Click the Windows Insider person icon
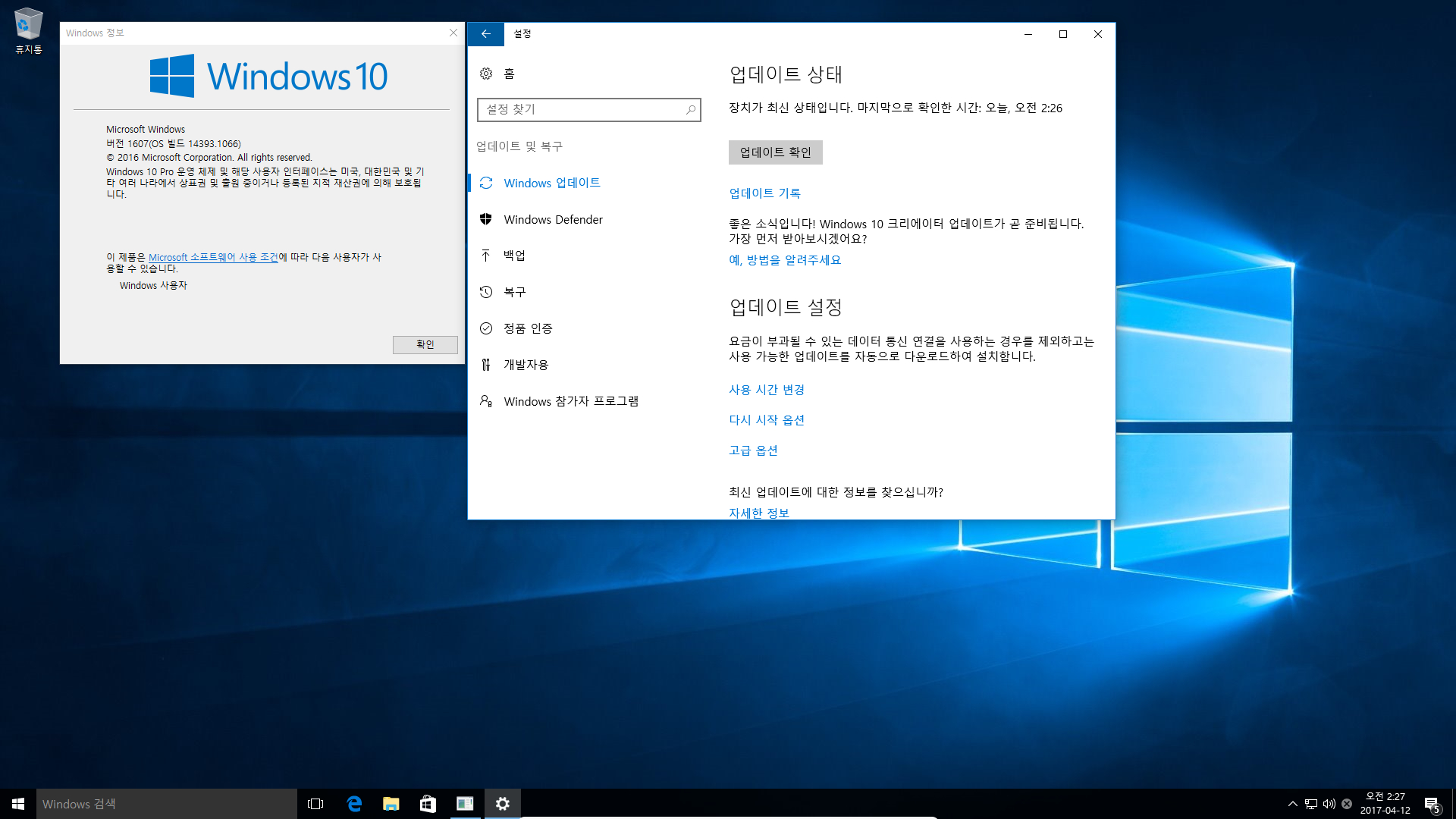The image size is (1456, 819). tap(486, 401)
